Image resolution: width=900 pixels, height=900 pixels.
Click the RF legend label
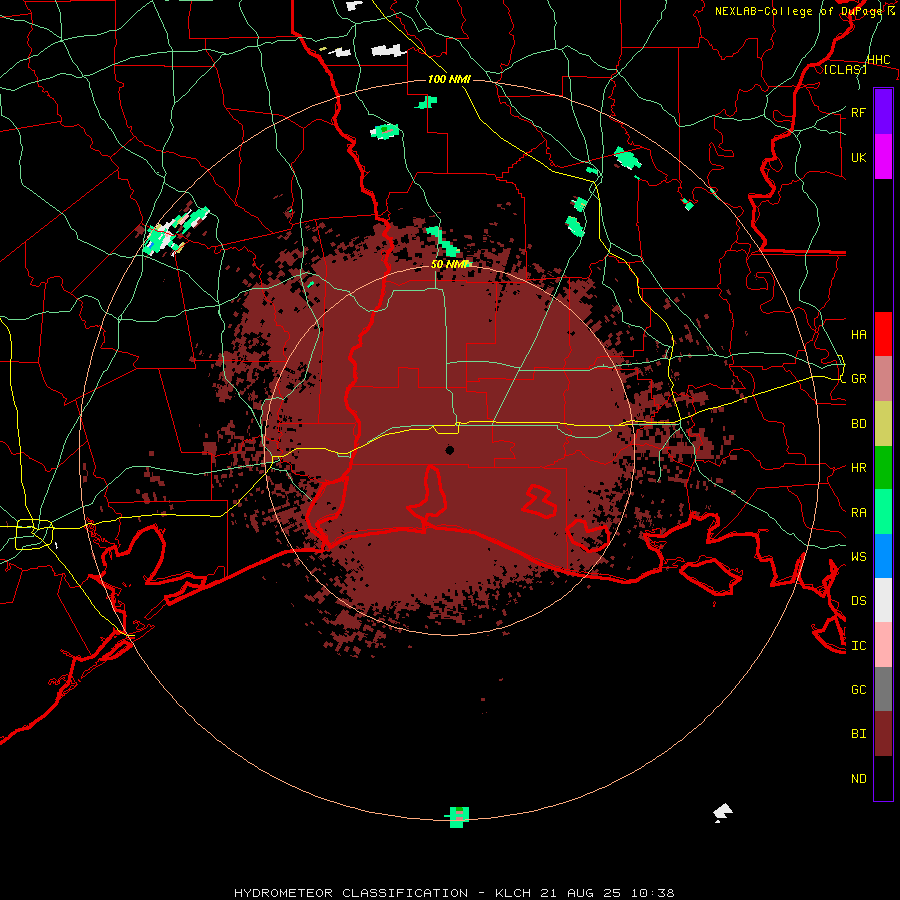858,112
